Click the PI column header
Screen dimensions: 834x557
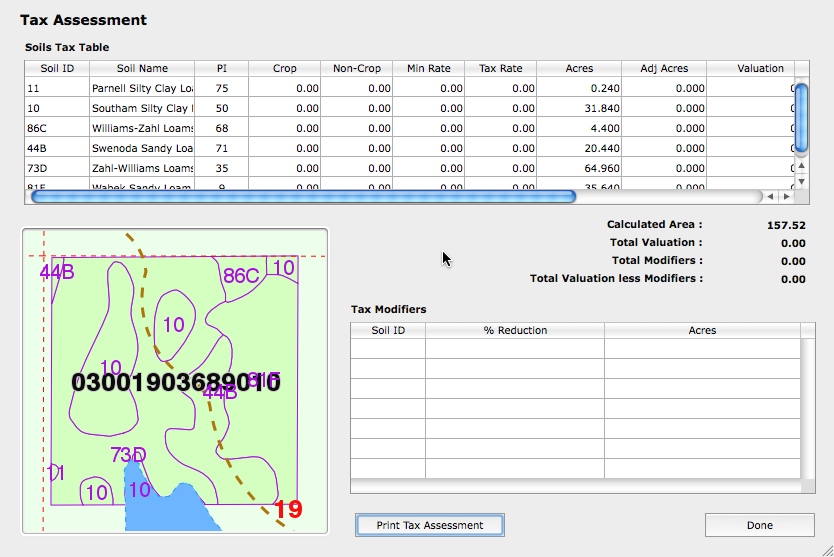point(222,68)
